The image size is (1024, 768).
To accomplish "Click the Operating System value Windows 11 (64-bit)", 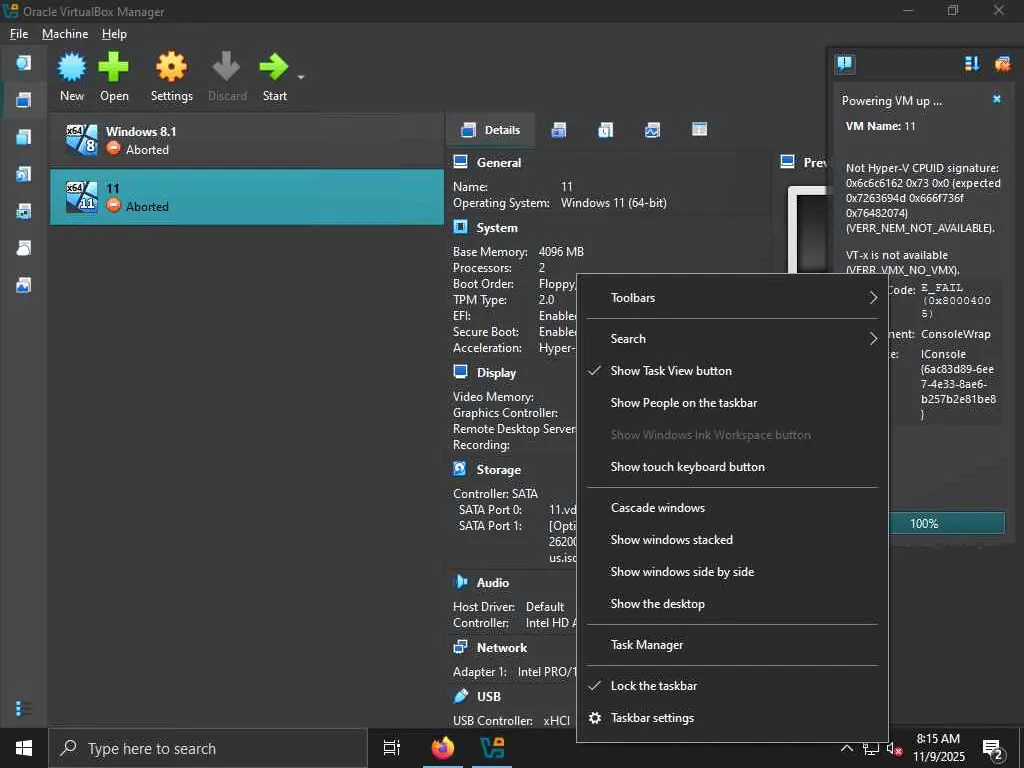I will coord(613,203).
